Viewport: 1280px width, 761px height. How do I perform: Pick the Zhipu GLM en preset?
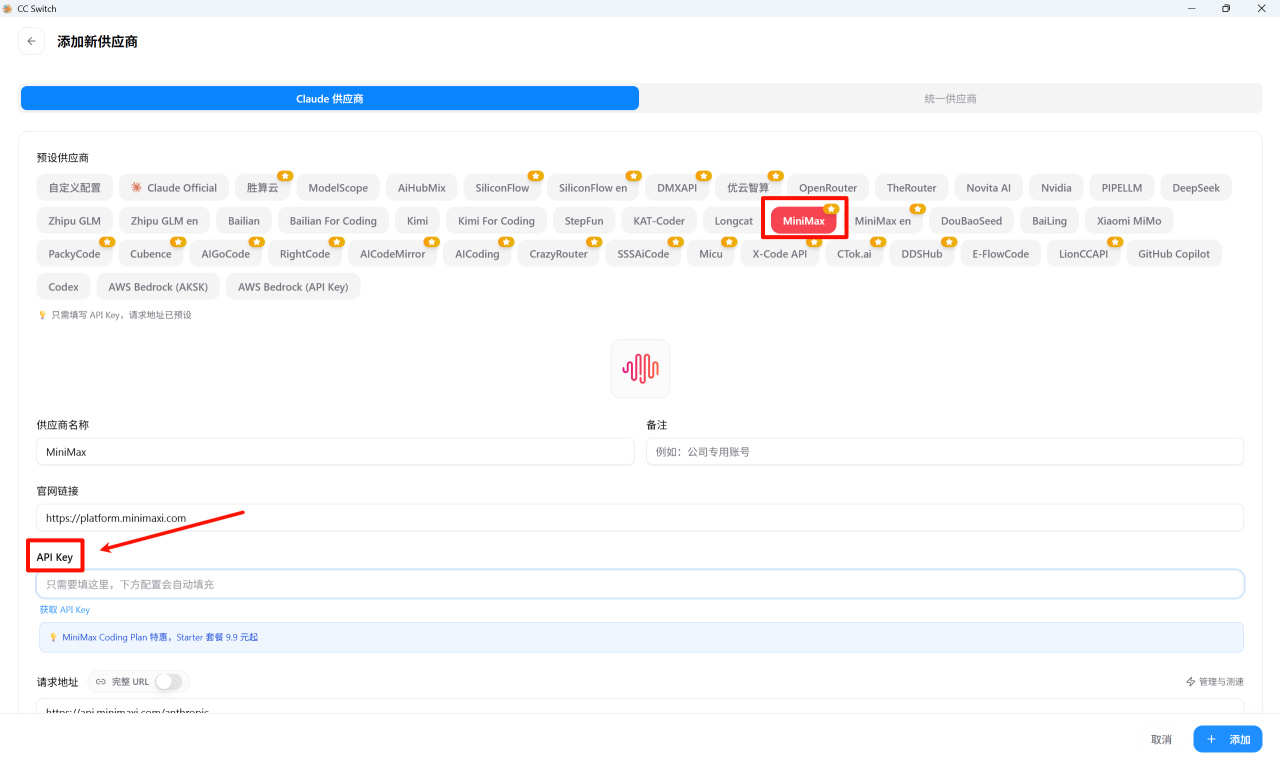pyautogui.click(x=164, y=221)
